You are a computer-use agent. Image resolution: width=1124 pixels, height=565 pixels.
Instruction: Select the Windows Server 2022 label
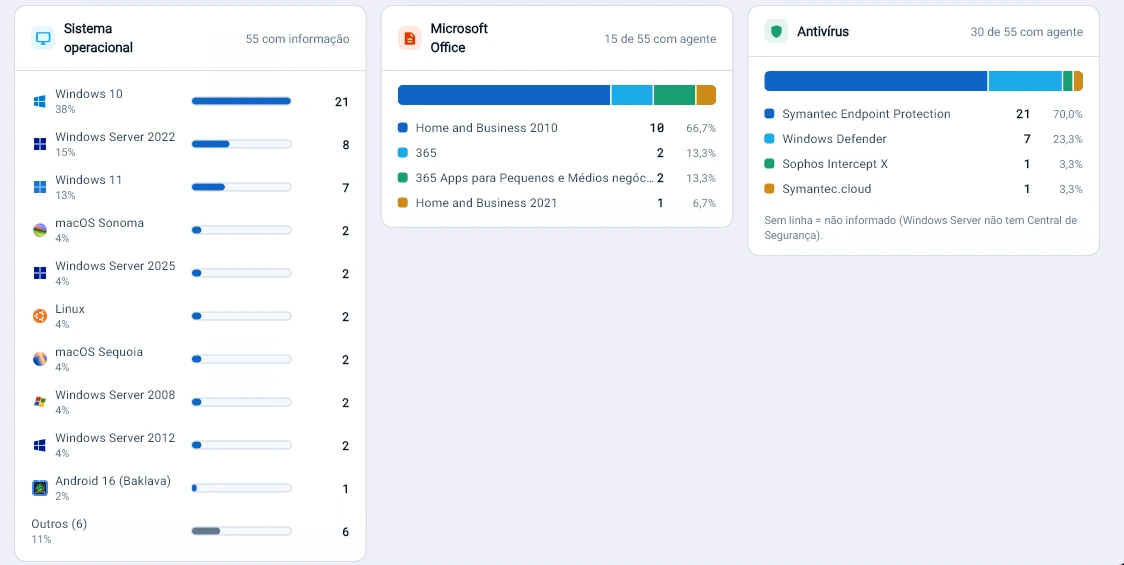115,137
